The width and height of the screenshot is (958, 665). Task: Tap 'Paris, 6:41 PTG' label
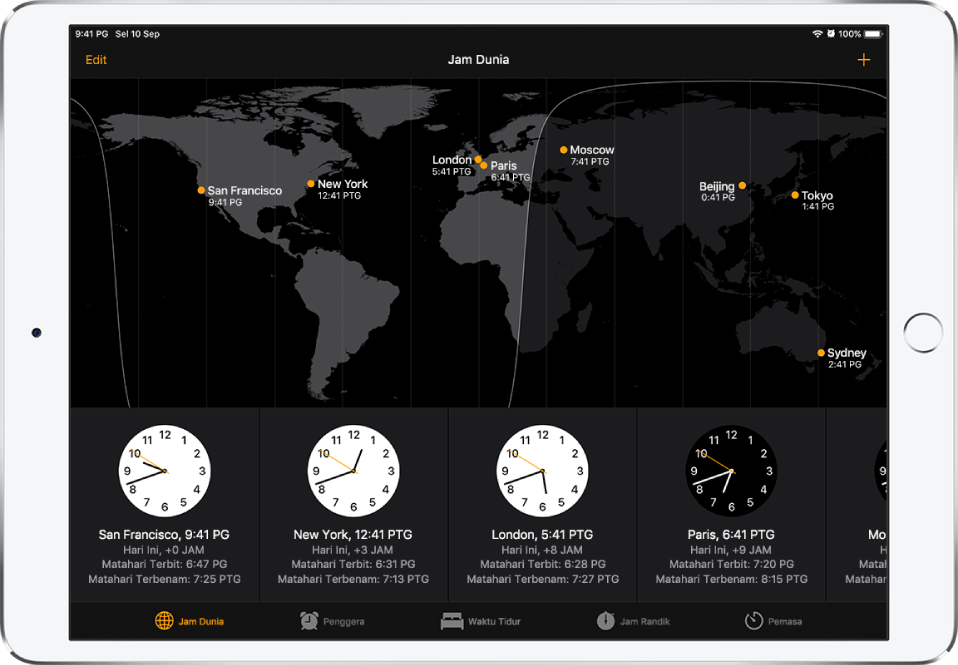coord(731,534)
